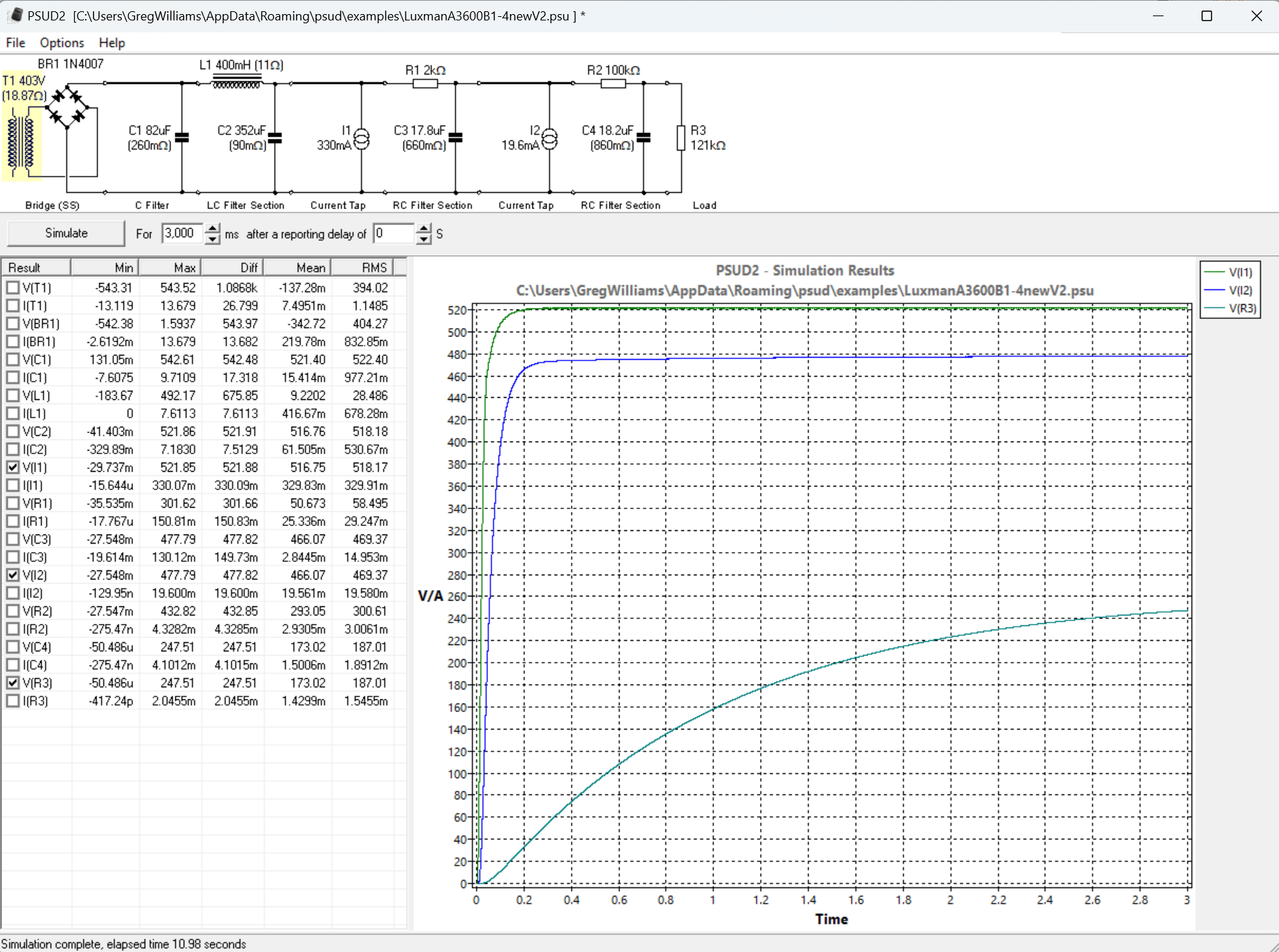Viewport: 1279px width, 952px height.
Task: Click the Bridge (SS) label
Action: tap(52, 206)
